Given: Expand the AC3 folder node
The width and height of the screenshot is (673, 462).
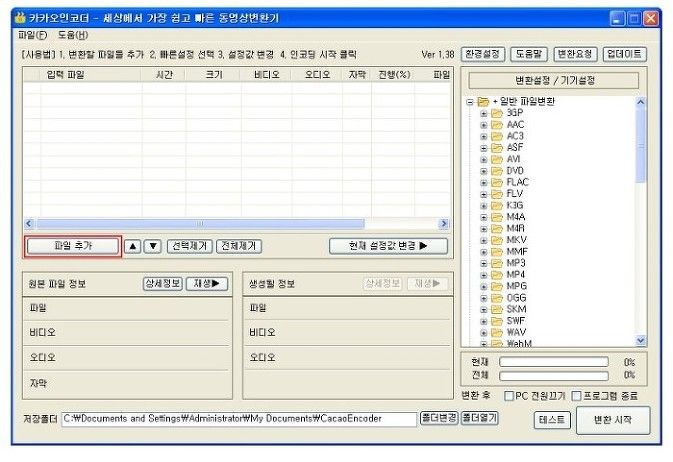Looking at the screenshot, I should (484, 137).
